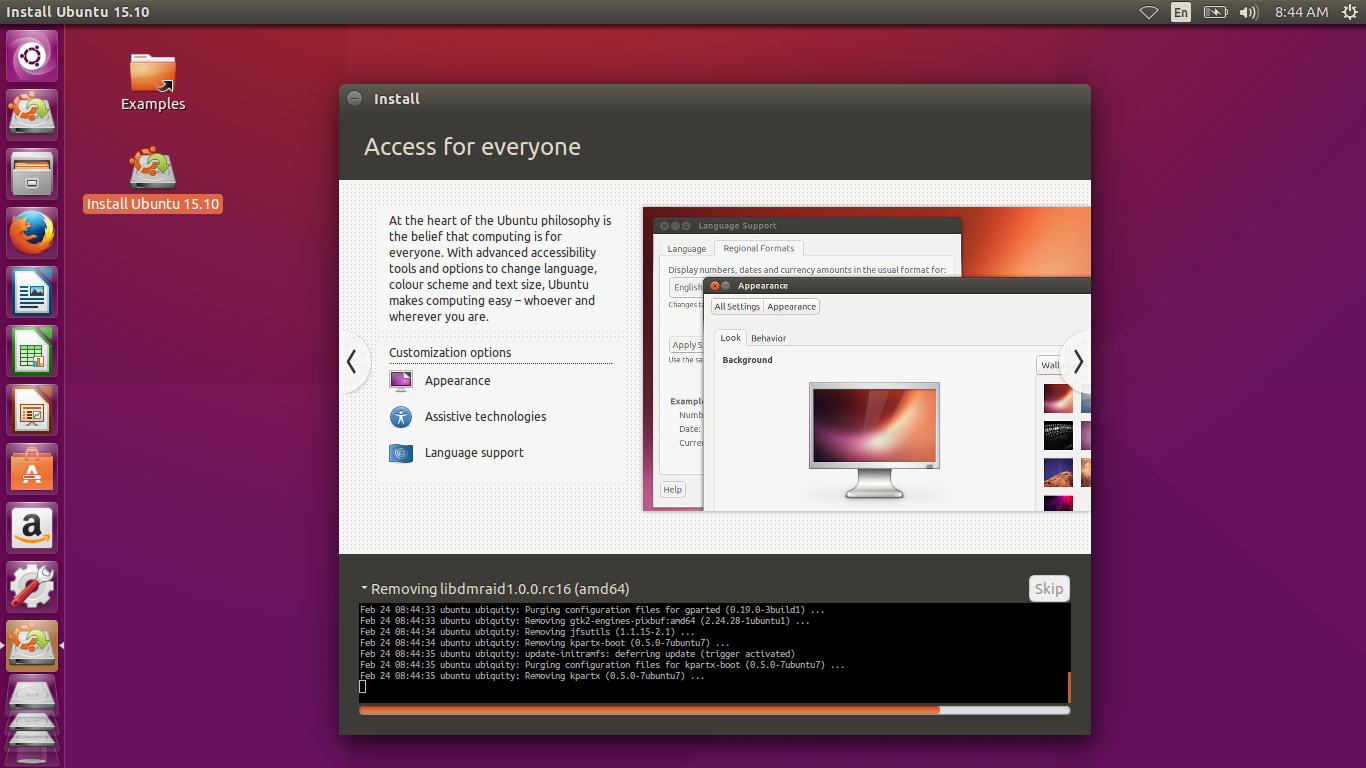Click the Skip button
Viewport: 1366px width, 768px height.
click(1049, 588)
